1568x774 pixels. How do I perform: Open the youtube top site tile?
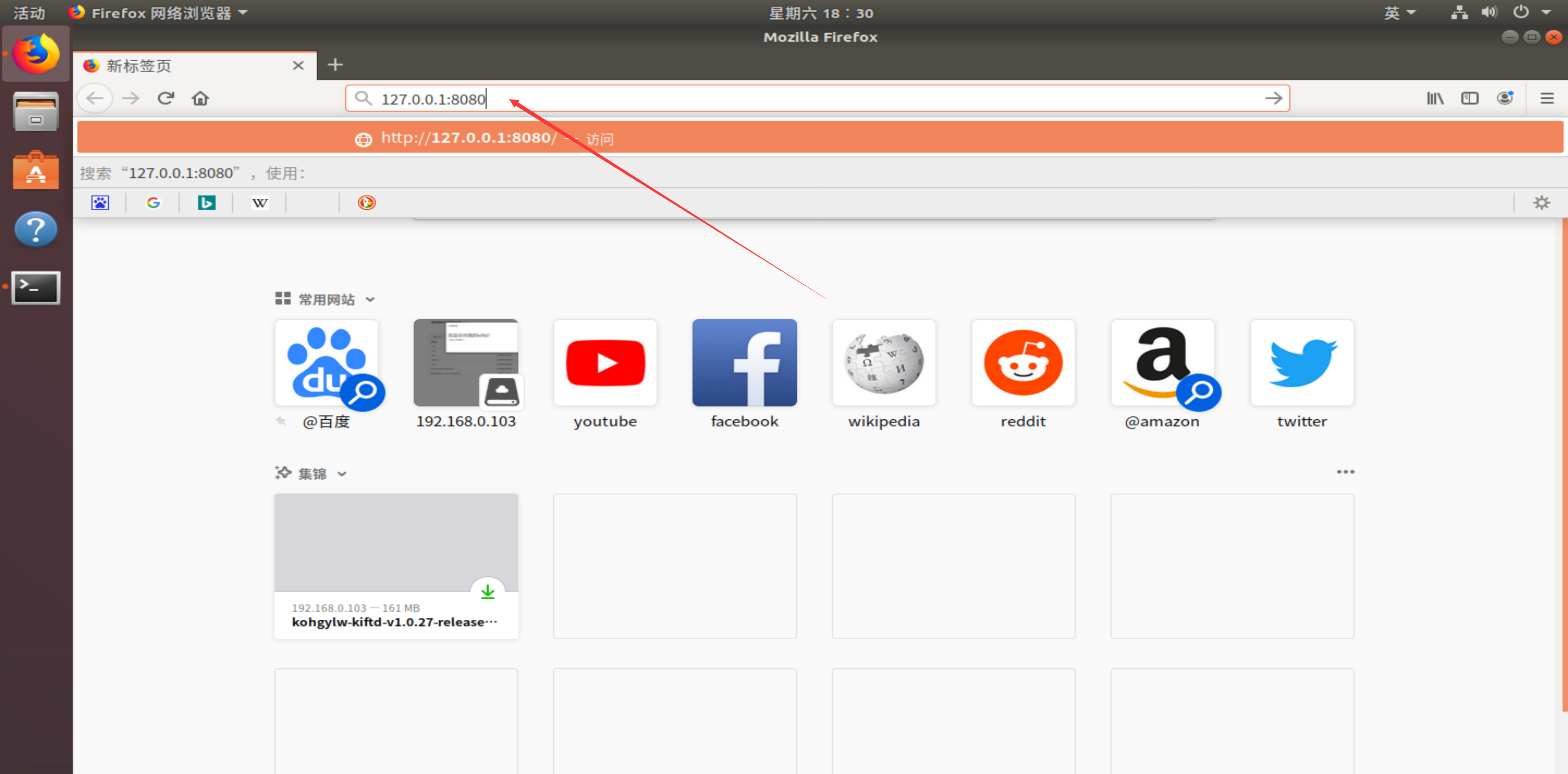pos(604,363)
